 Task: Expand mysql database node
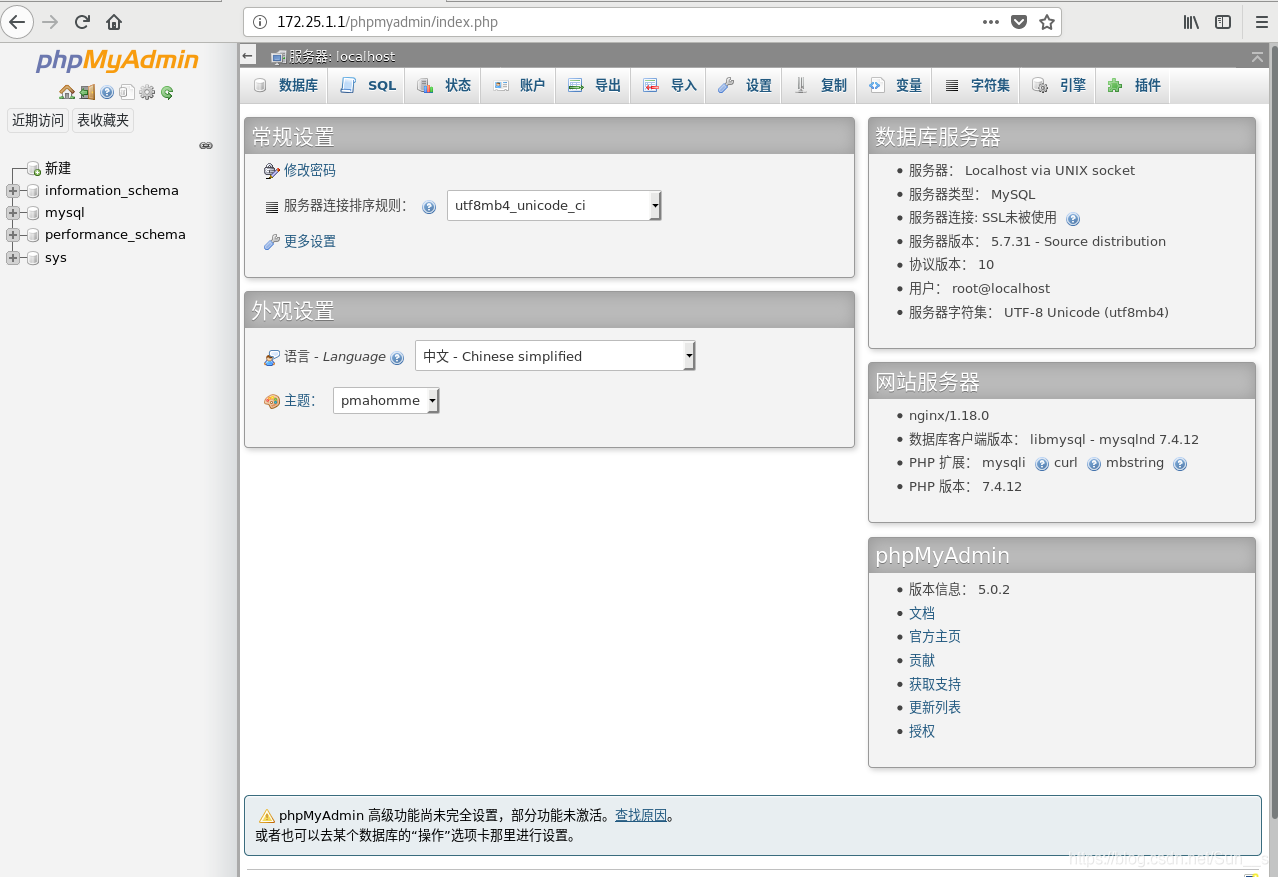click(13, 212)
